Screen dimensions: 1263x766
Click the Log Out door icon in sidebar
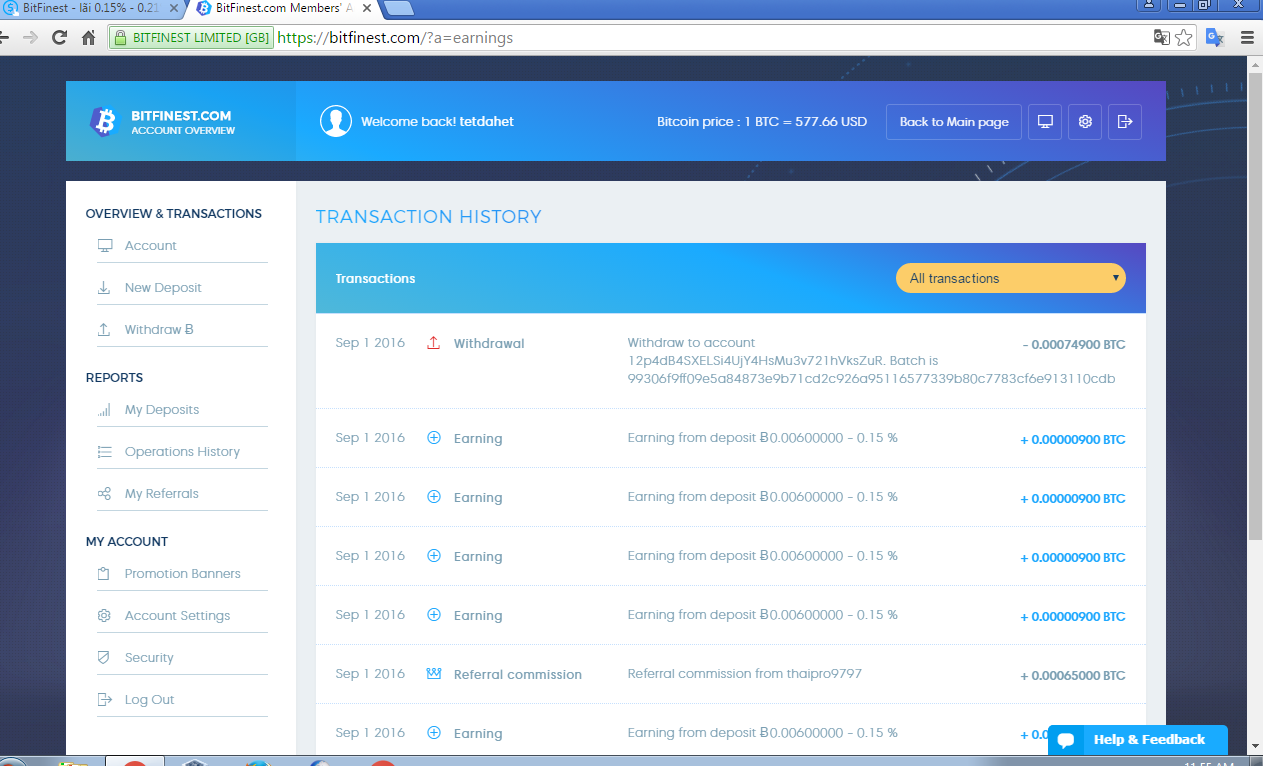[104, 700]
